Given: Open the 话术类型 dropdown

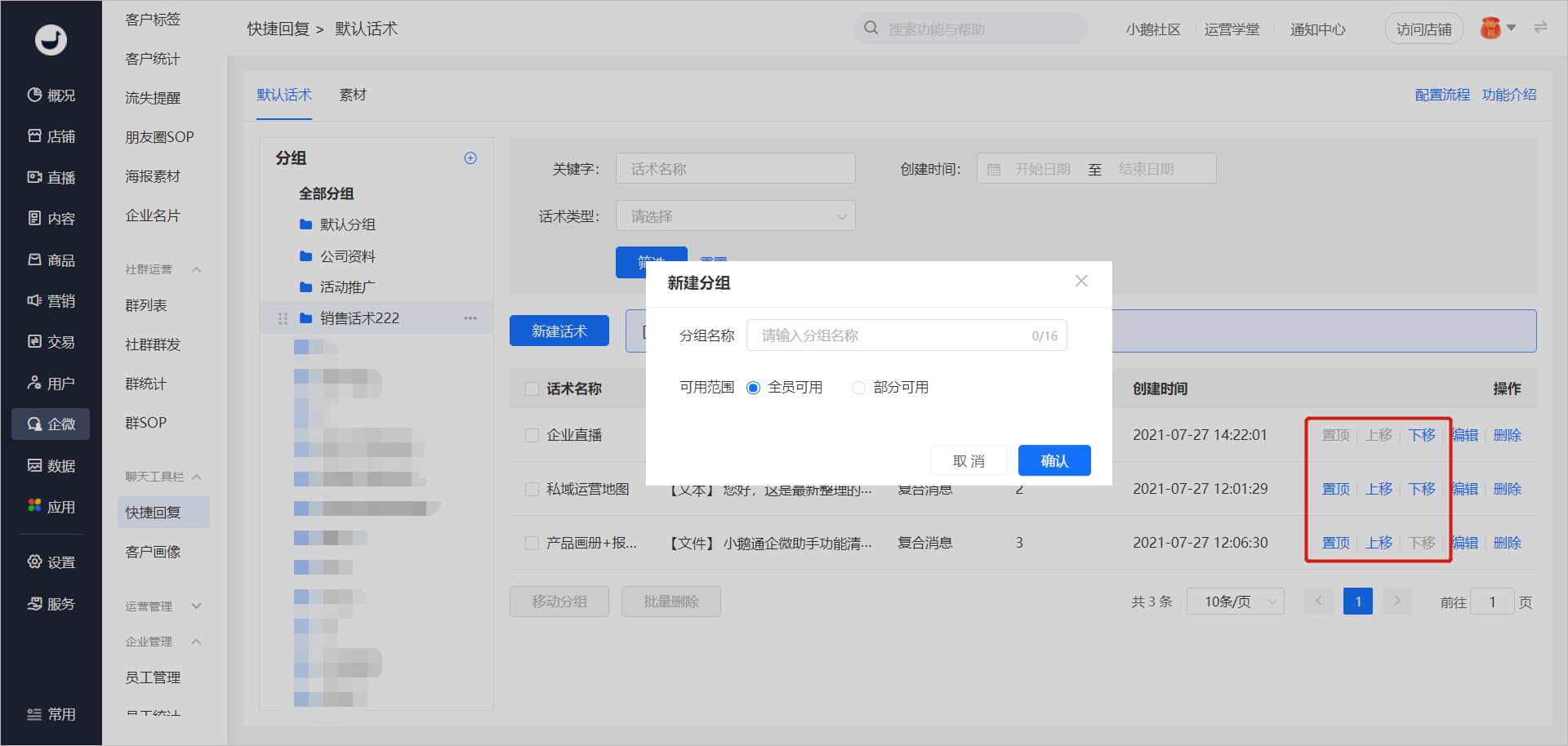Looking at the screenshot, I should (735, 216).
